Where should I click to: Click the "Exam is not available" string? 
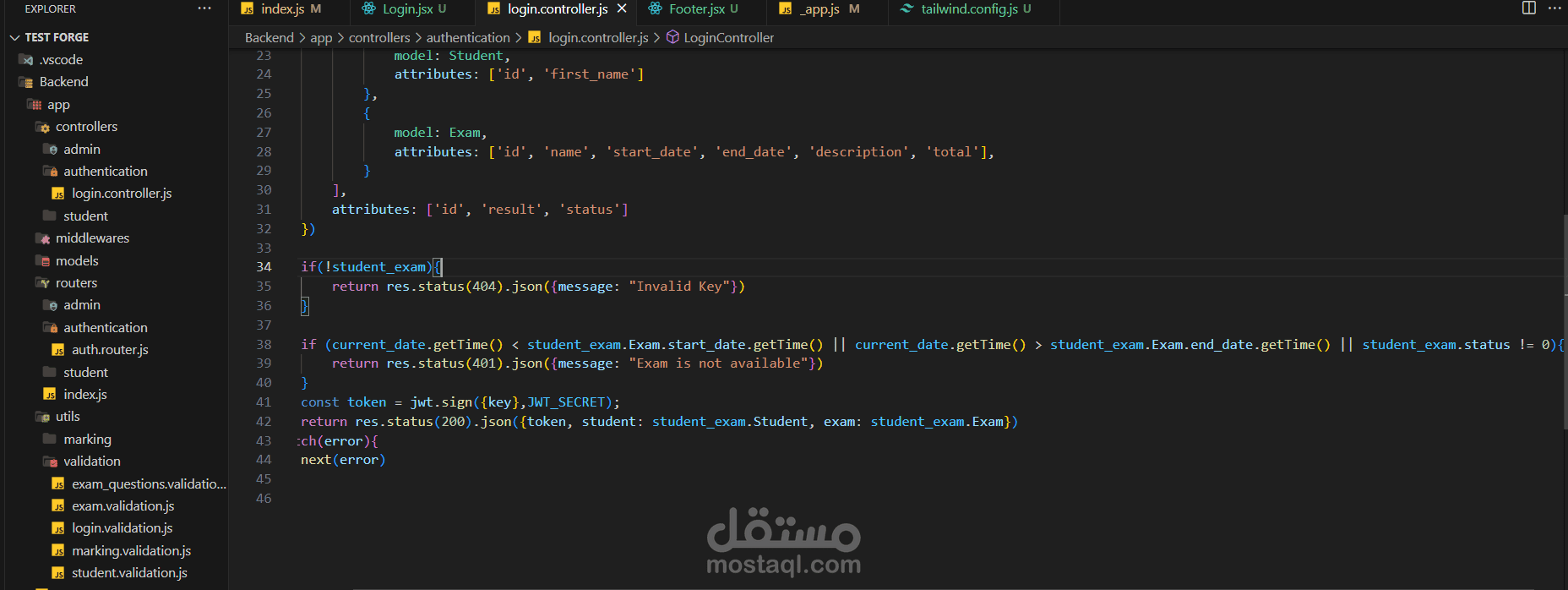[x=718, y=363]
